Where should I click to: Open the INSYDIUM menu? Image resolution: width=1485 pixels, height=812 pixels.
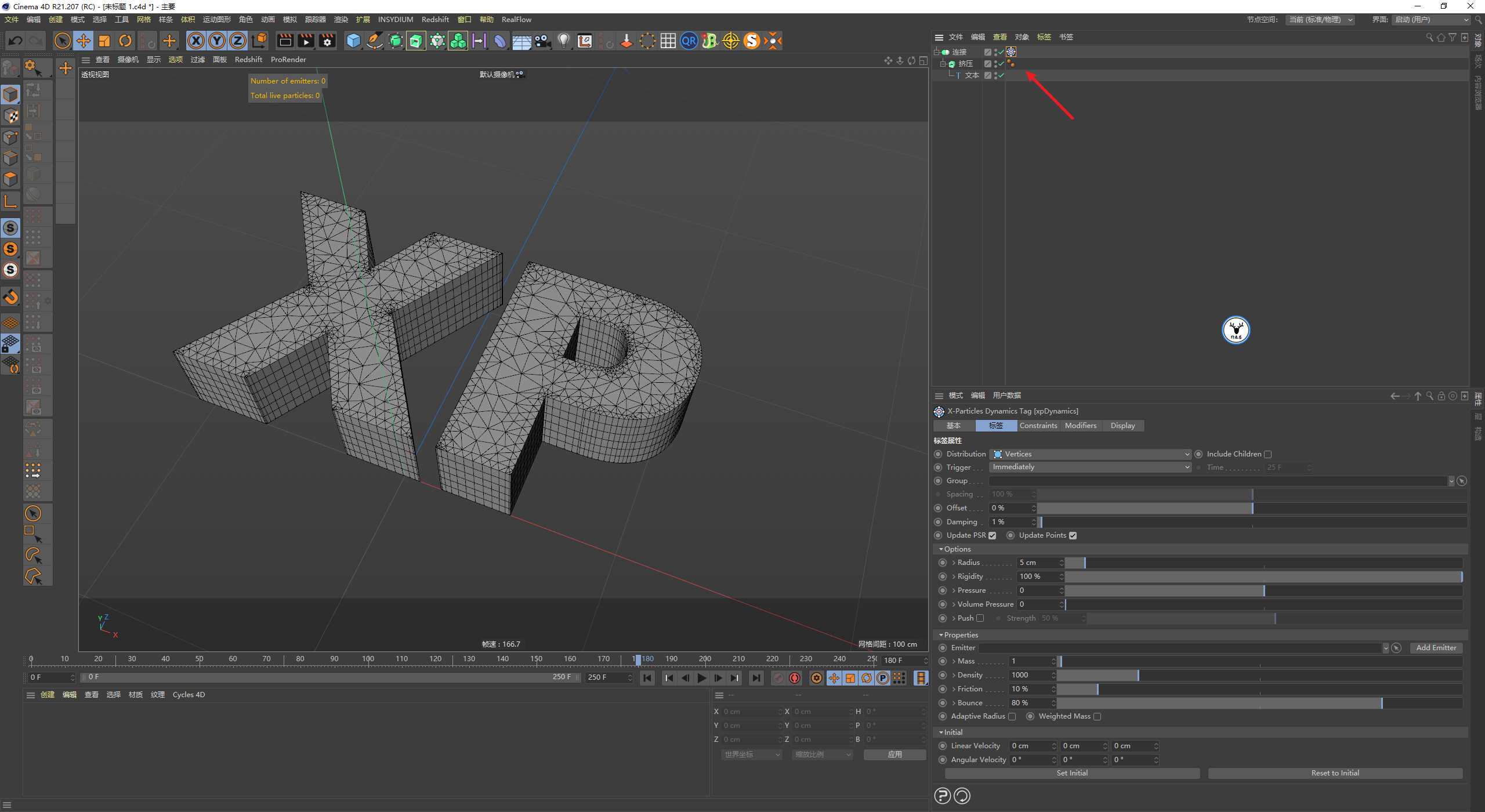point(396,19)
